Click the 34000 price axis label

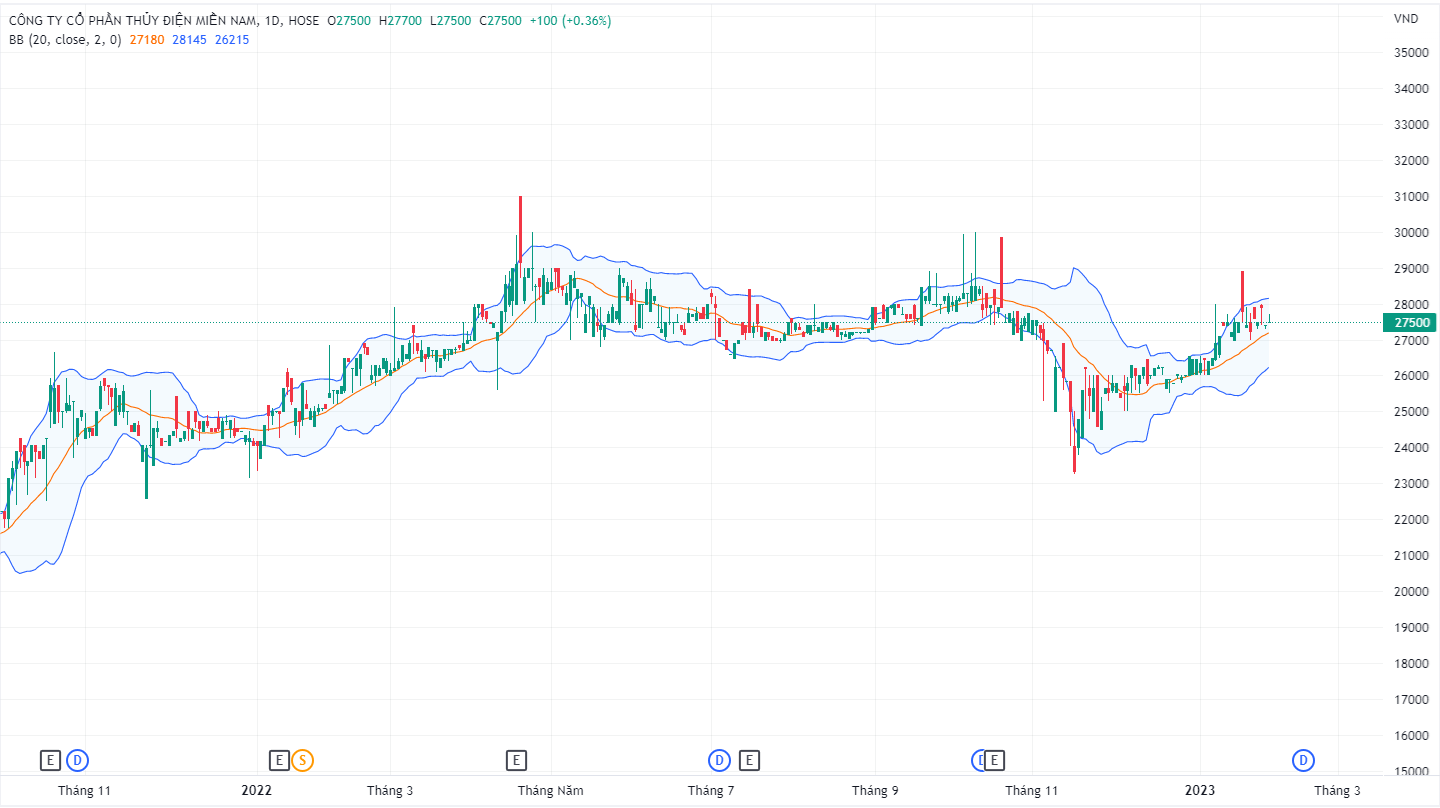(1410, 88)
